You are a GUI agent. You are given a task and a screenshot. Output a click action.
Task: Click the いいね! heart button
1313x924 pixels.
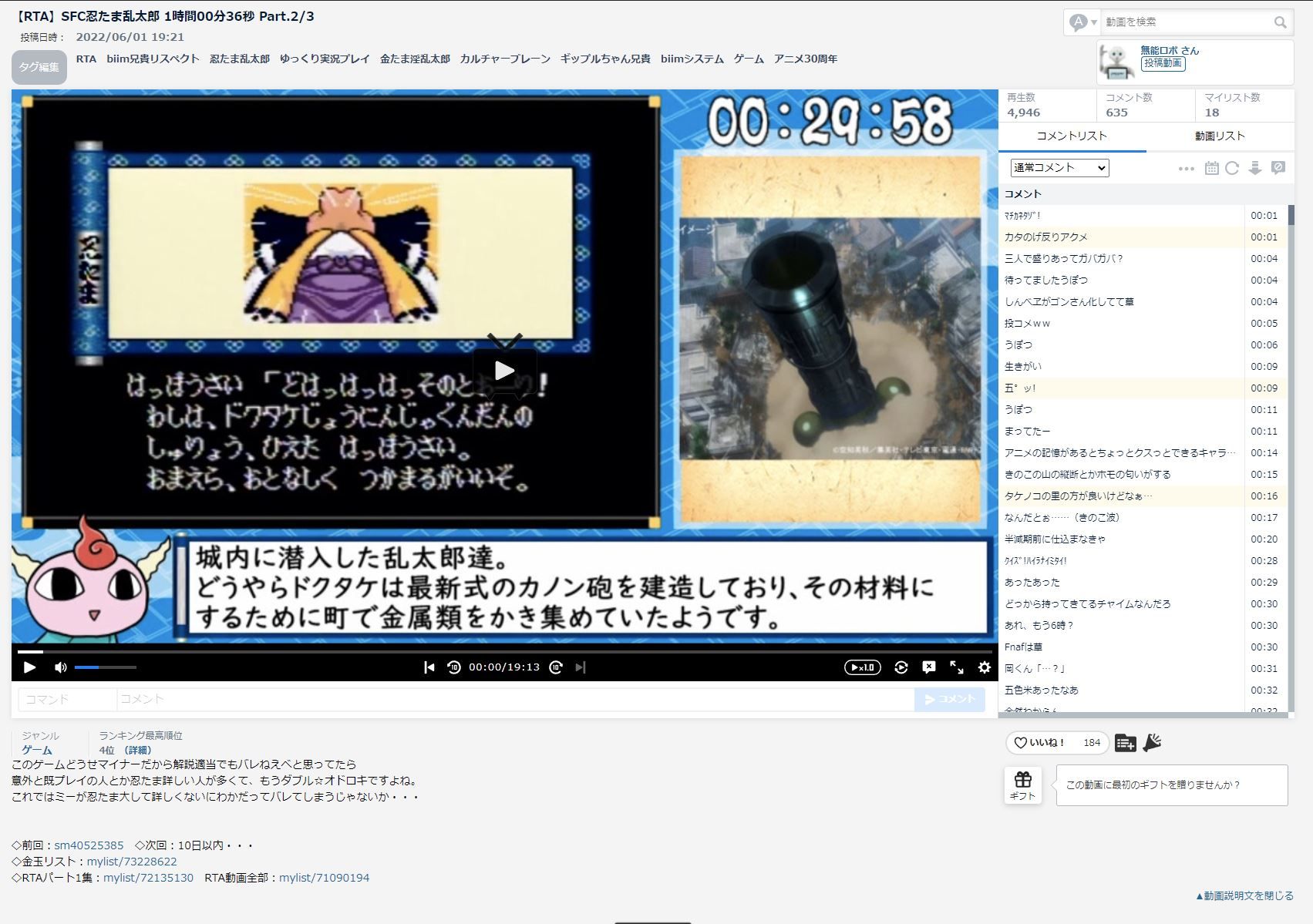(x=1057, y=743)
